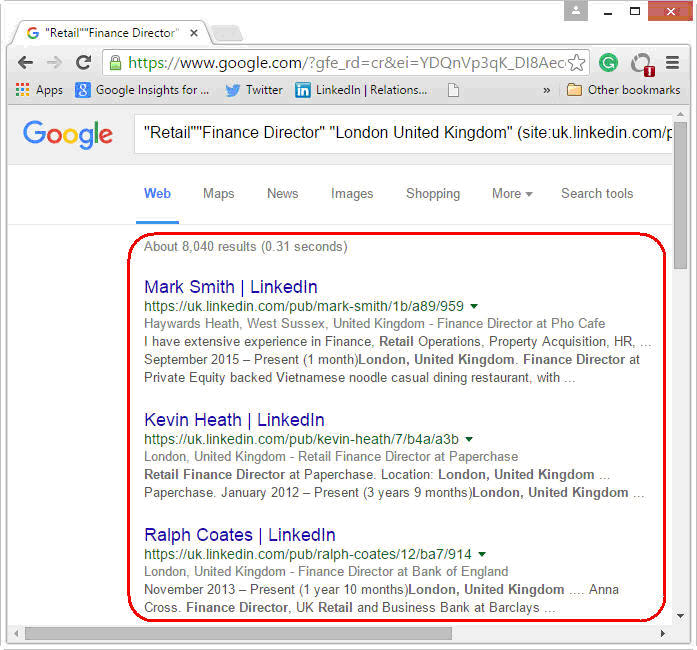Viewport: 697px width, 650px height.
Task: Expand arrow beside mark-smith URL
Action: point(474,306)
